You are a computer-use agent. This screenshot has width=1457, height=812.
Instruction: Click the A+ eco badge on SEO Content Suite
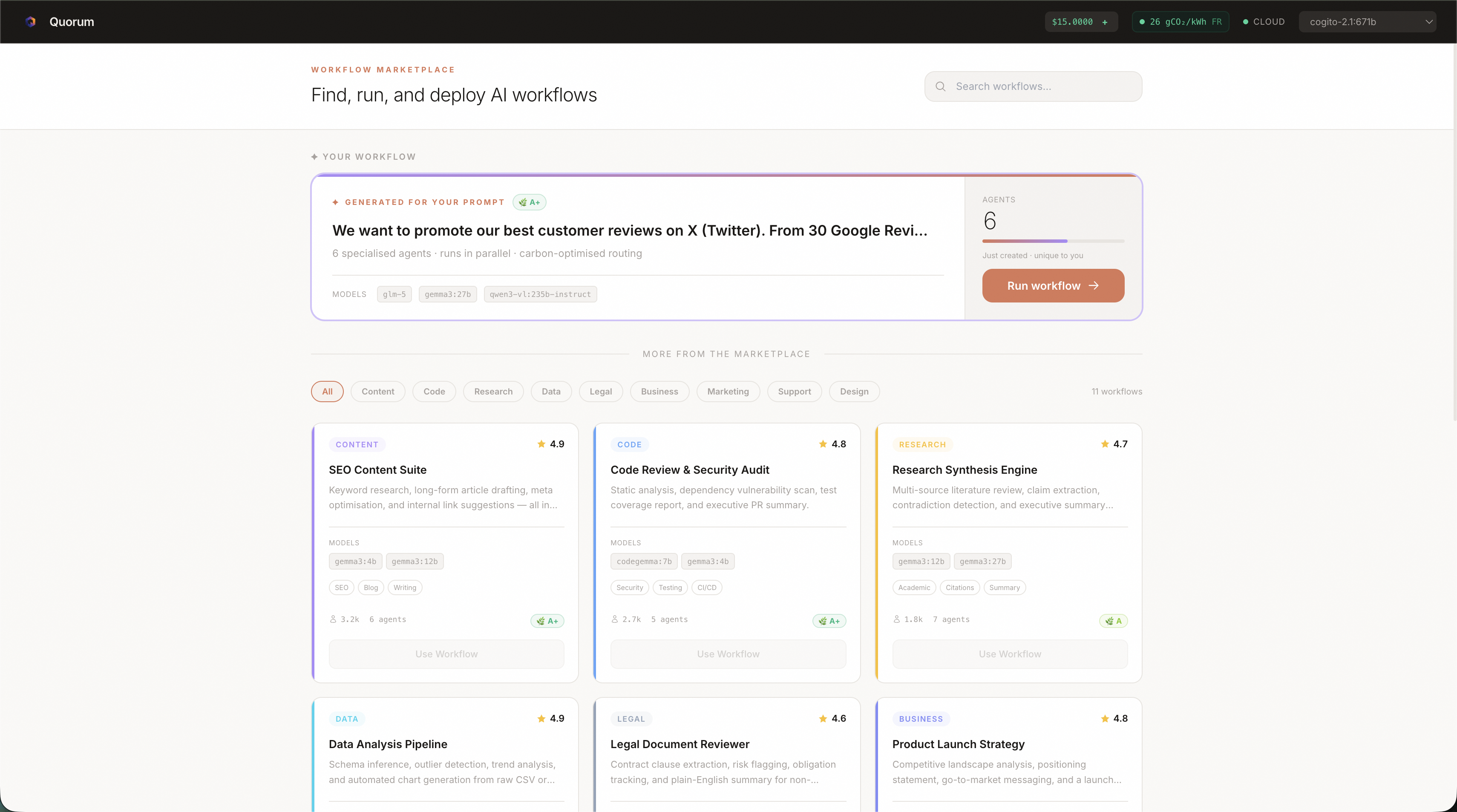click(547, 621)
